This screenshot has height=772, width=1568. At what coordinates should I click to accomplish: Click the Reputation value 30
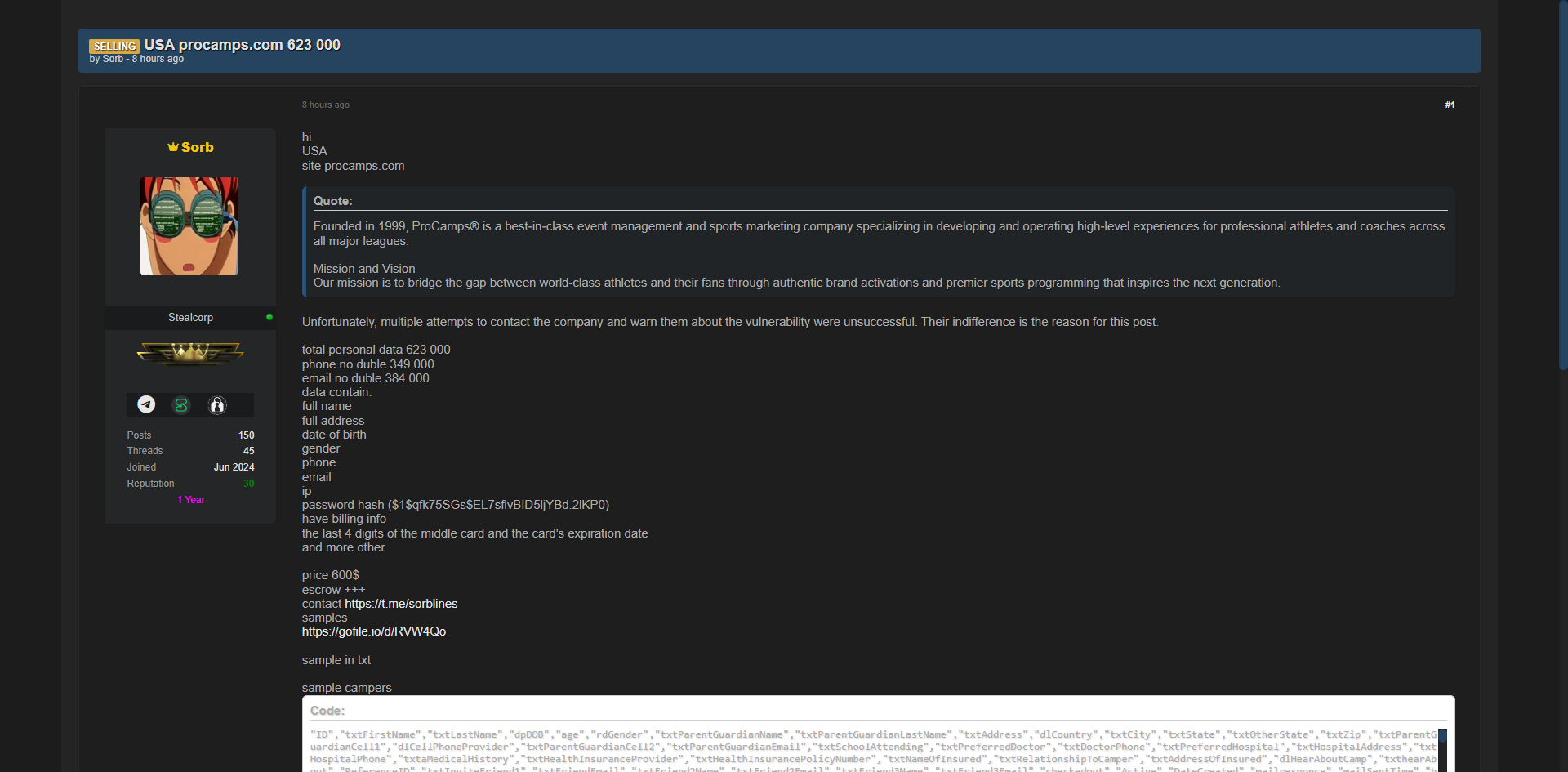point(248,484)
